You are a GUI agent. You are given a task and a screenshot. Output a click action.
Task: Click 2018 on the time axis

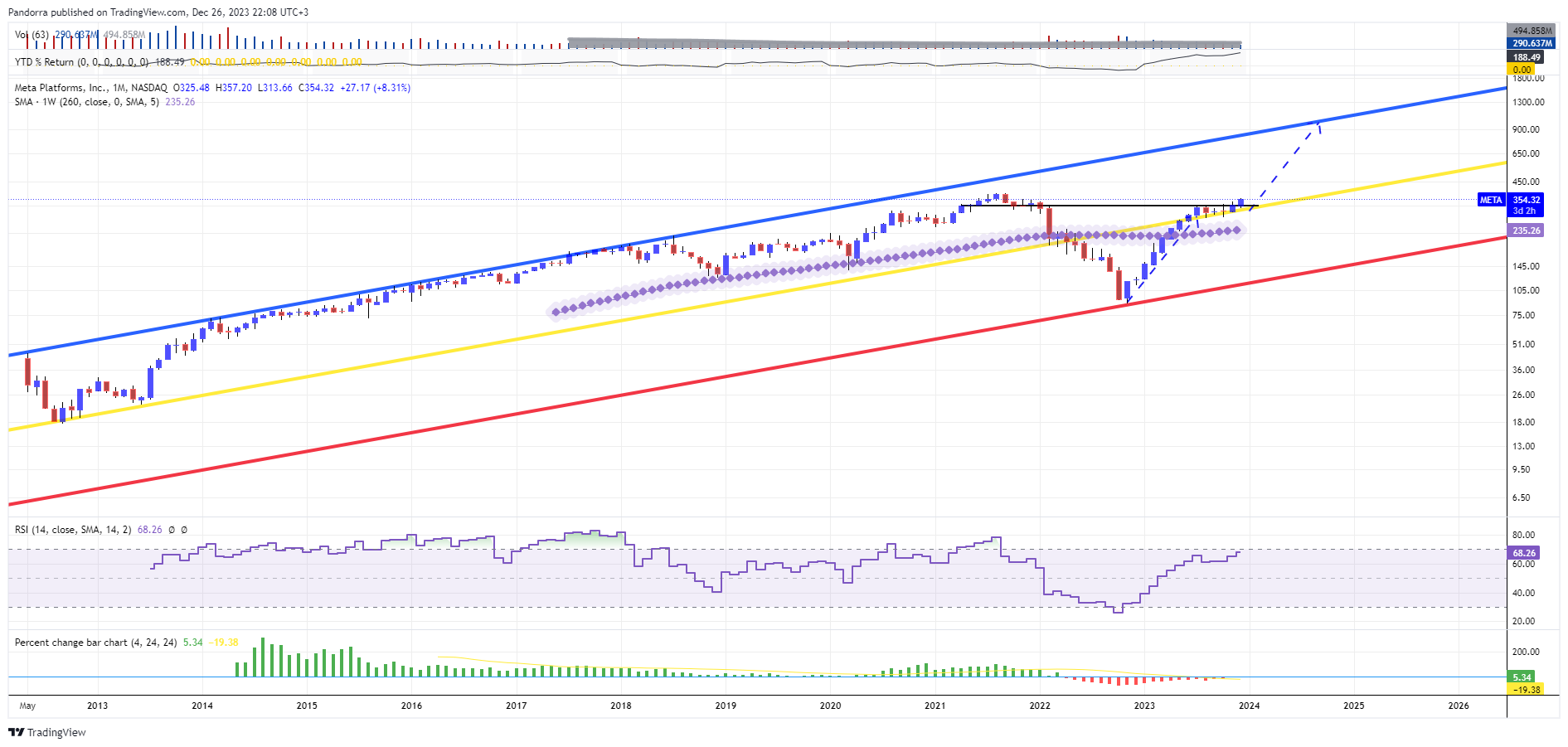(620, 706)
